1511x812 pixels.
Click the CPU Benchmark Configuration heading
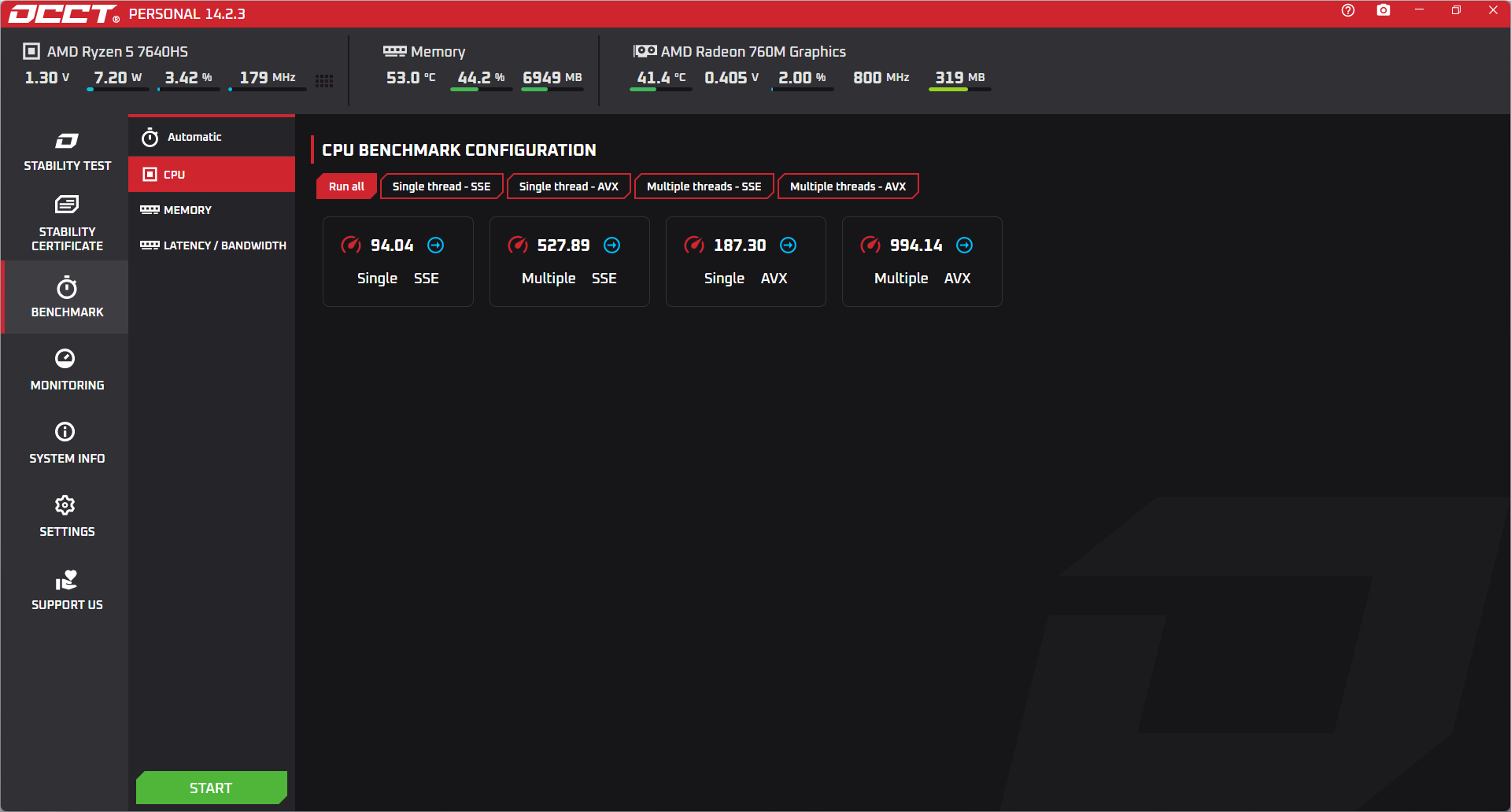(x=459, y=150)
